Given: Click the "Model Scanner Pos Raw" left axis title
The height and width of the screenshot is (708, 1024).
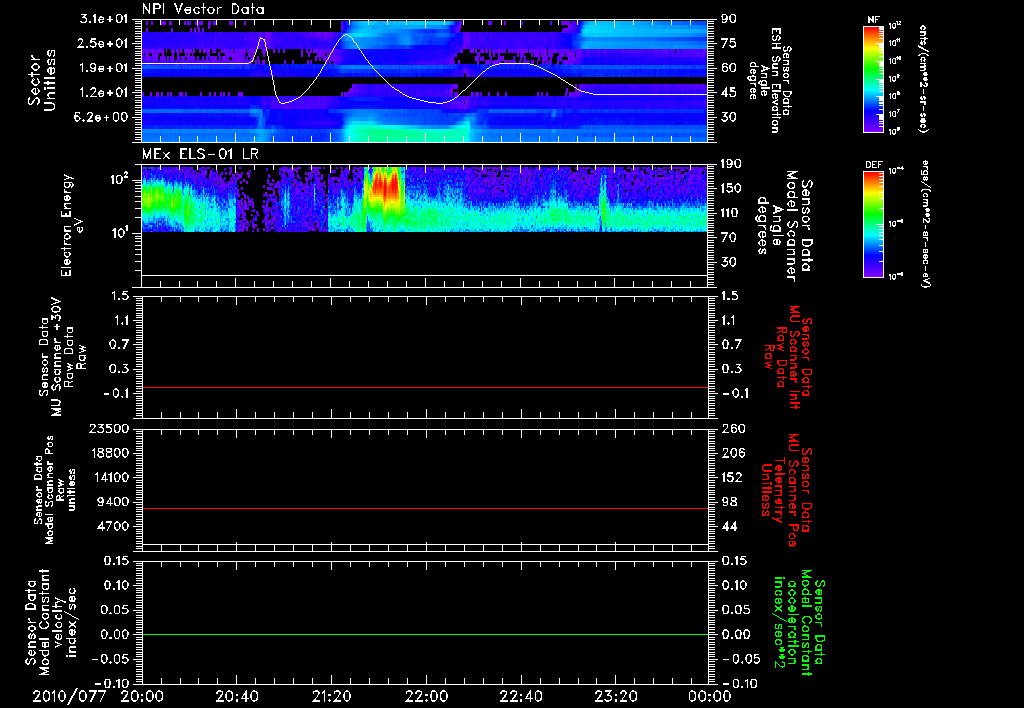Looking at the screenshot, I should click(54, 490).
